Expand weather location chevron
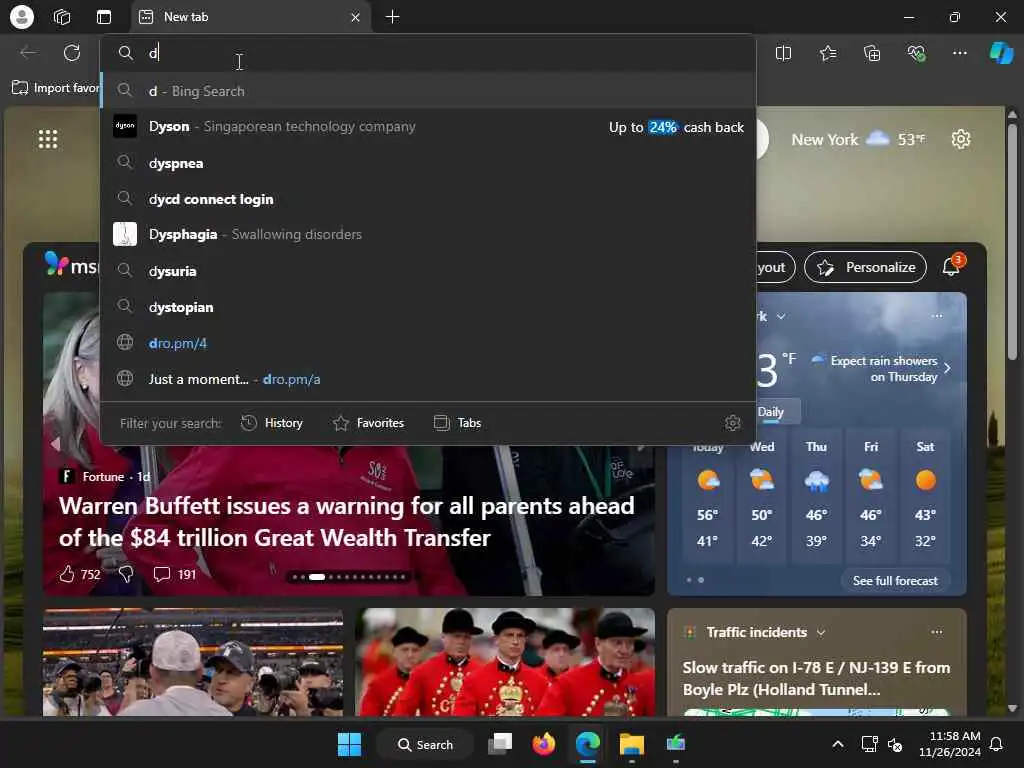The image size is (1024, 768). (x=781, y=316)
